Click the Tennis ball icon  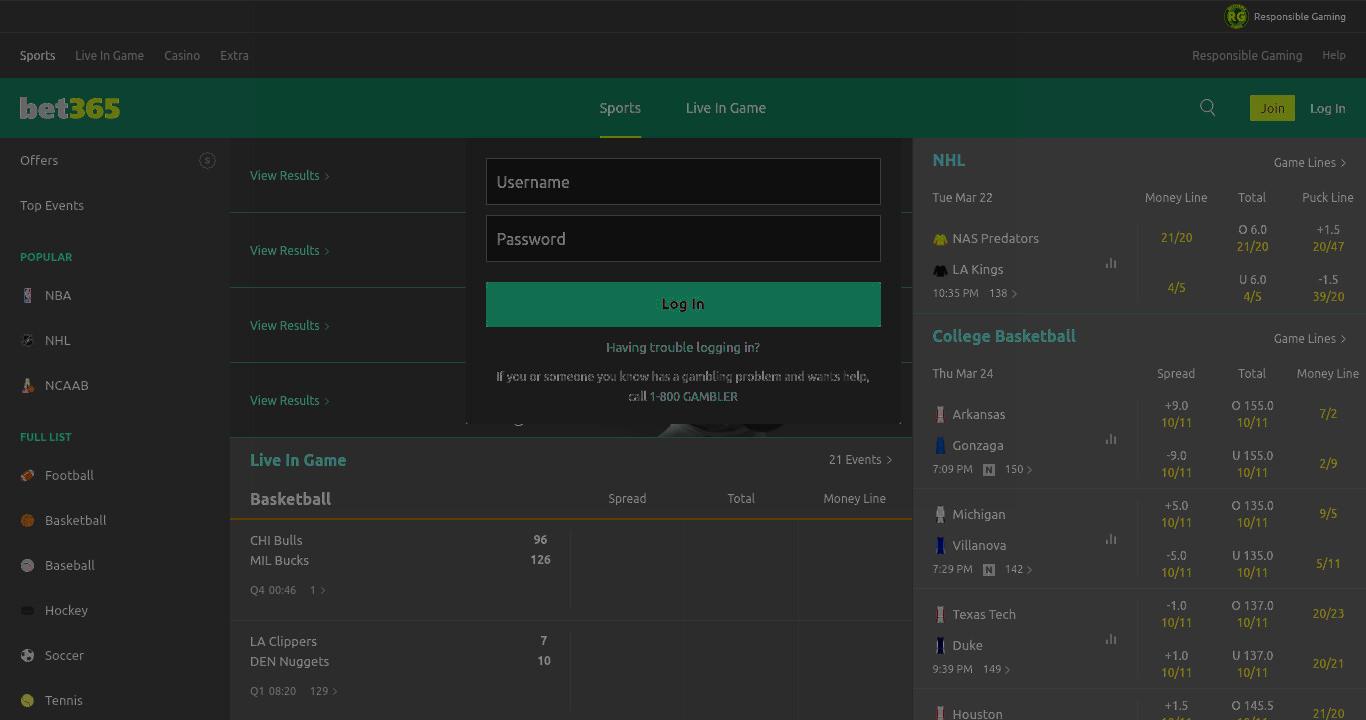(x=27, y=700)
